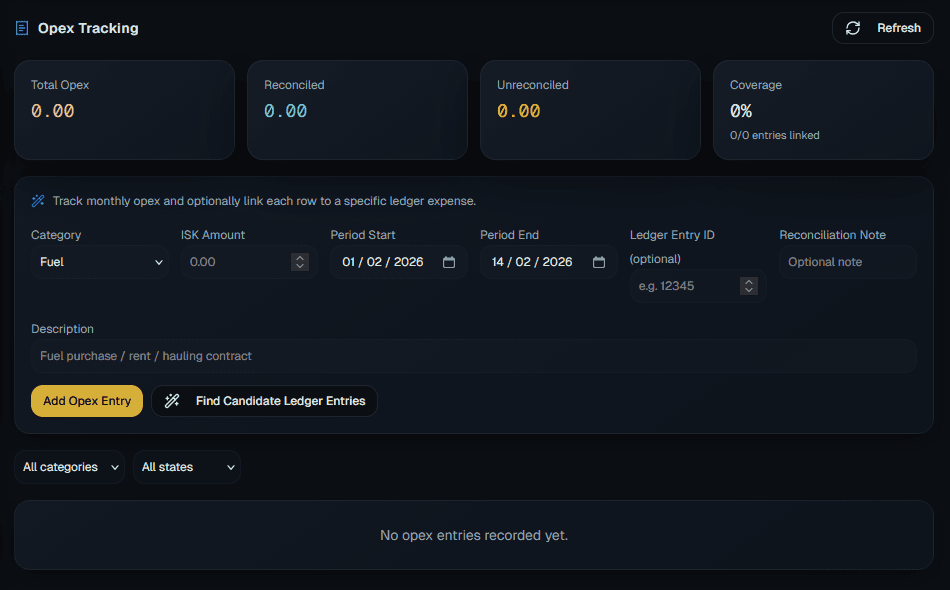The height and width of the screenshot is (590, 950).
Task: Click the up arrow on the ISK Amount stepper
Action: point(299,257)
